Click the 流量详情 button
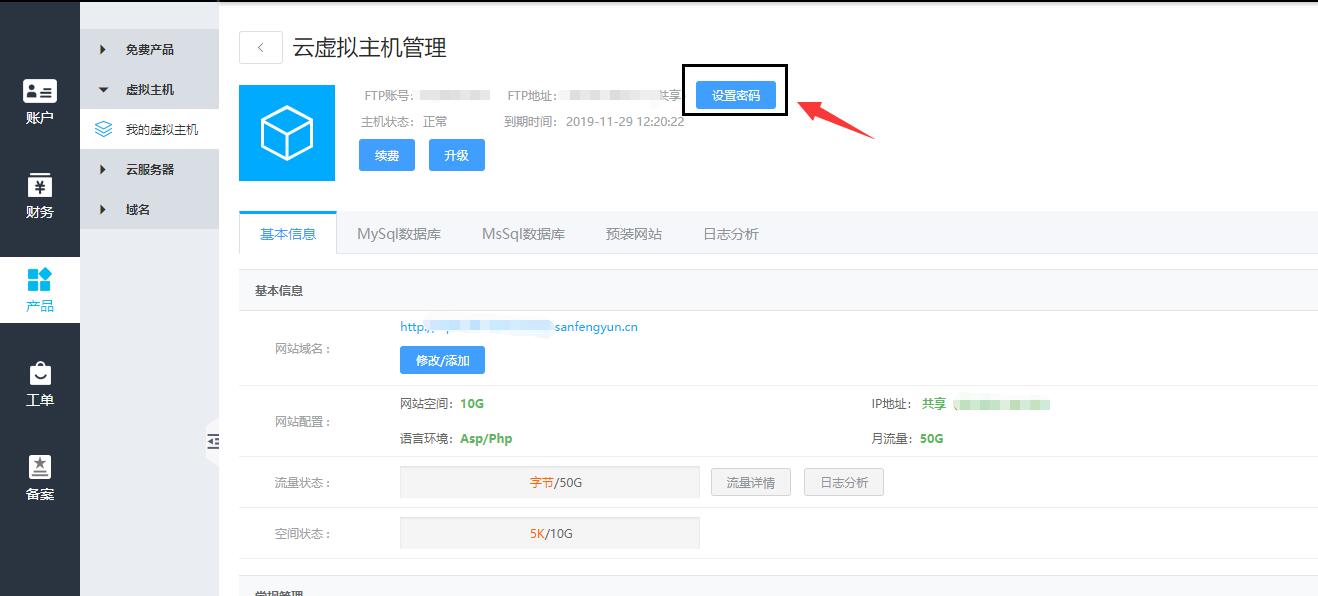Viewport: 1318px width, 596px height. [750, 483]
